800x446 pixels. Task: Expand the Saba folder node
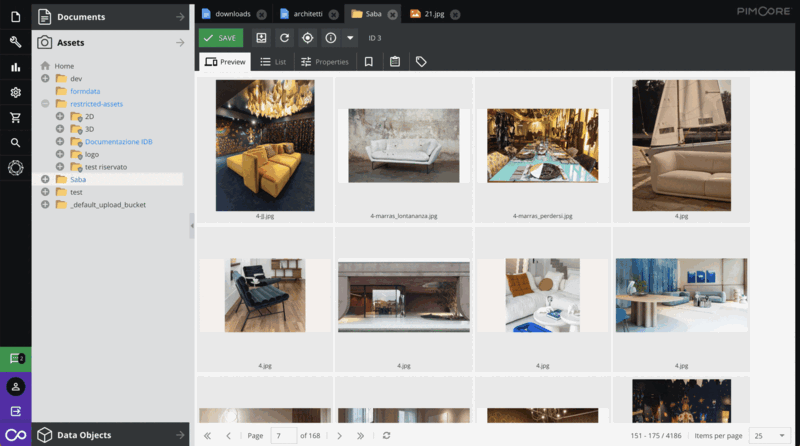click(45, 179)
